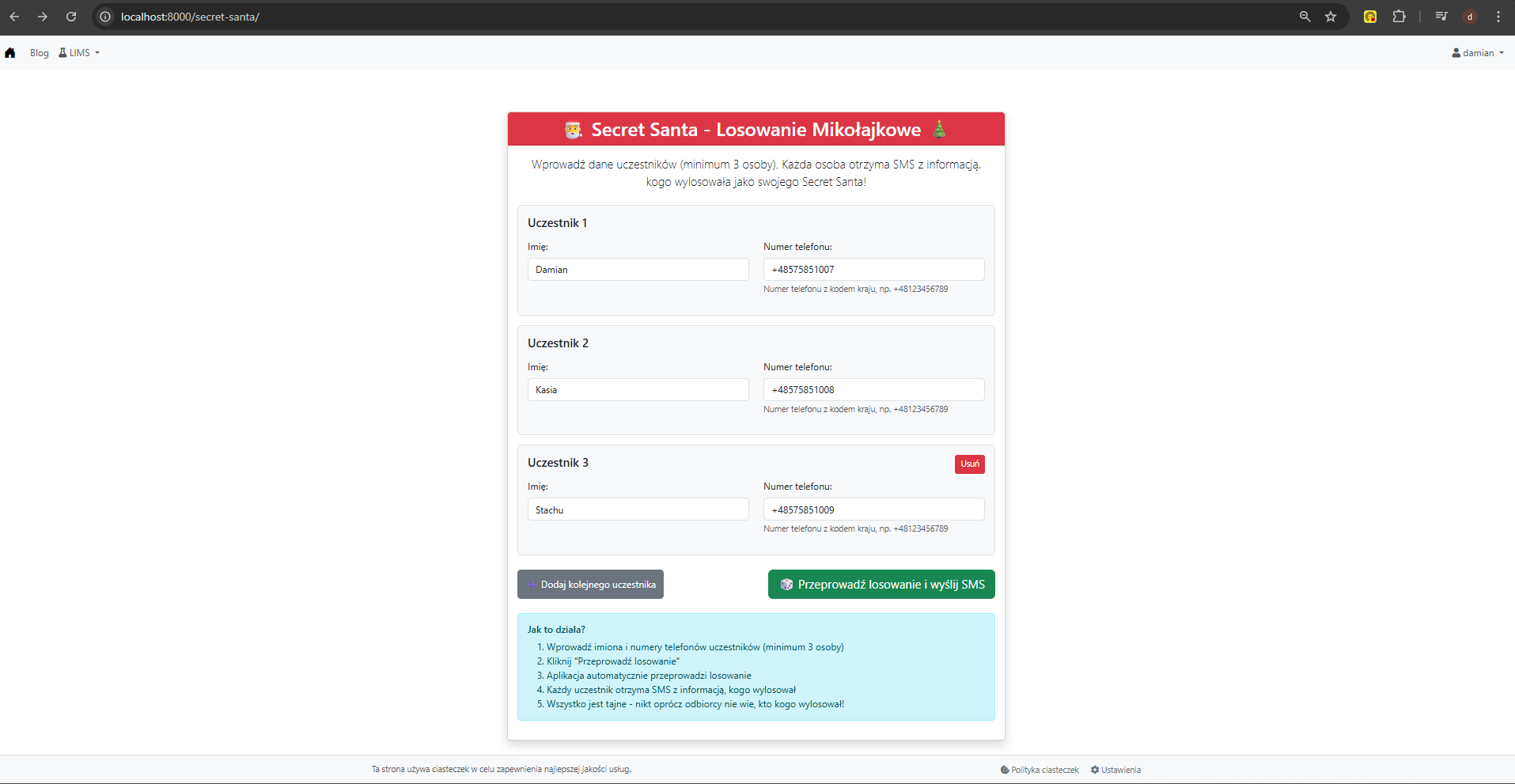Viewport: 1515px width, 784px height.
Task: Open the browser extensions puzzle icon
Action: coord(1399,17)
